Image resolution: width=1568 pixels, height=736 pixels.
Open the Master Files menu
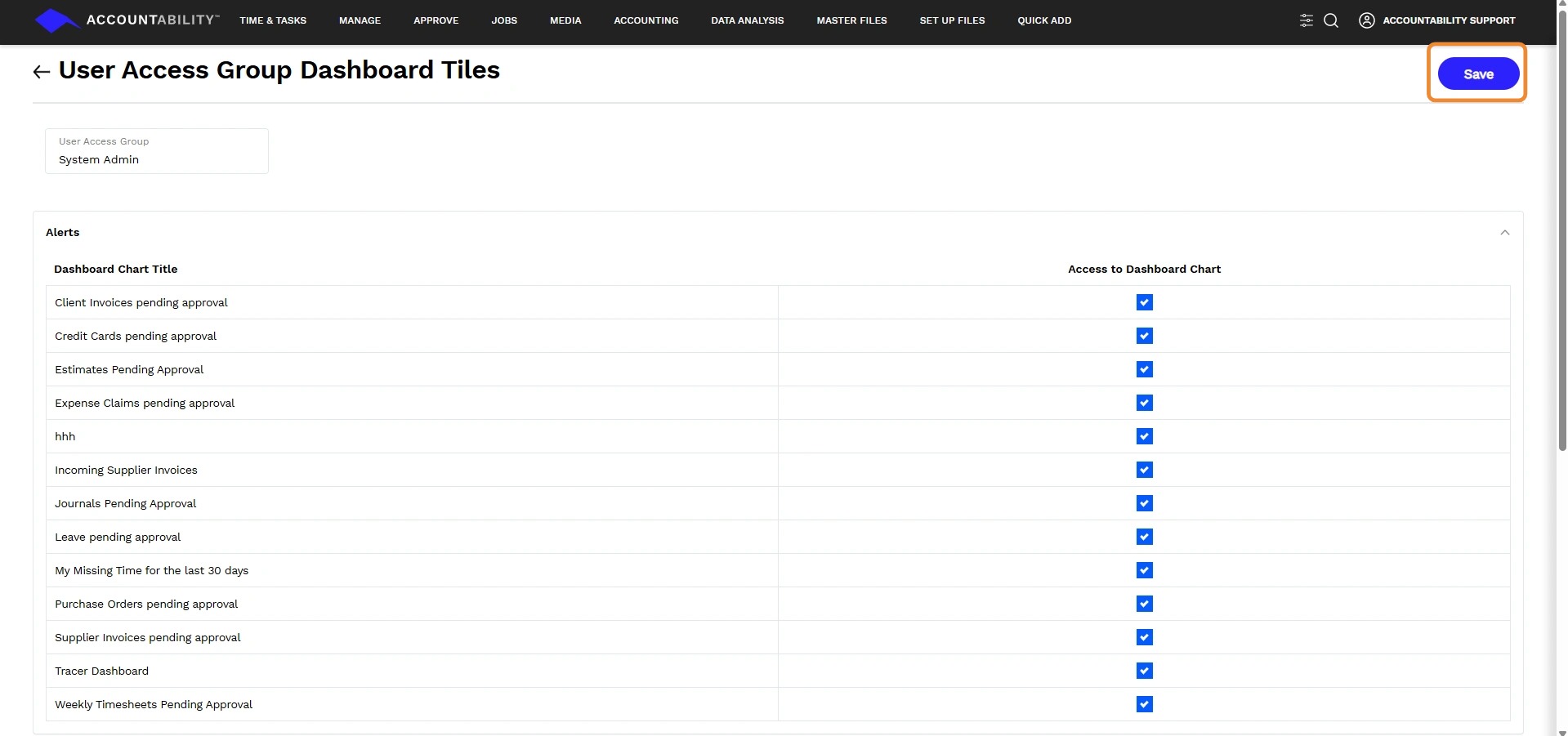[x=851, y=20]
